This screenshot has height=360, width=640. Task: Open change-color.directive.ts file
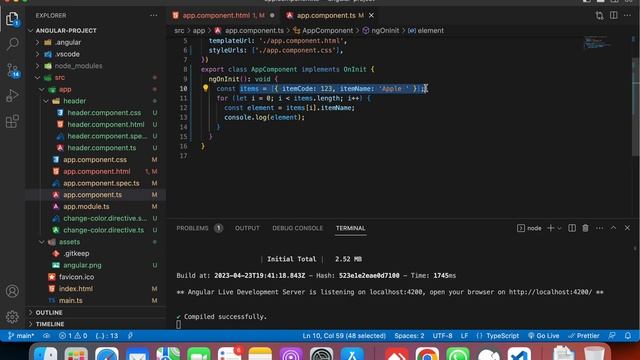coord(96,230)
